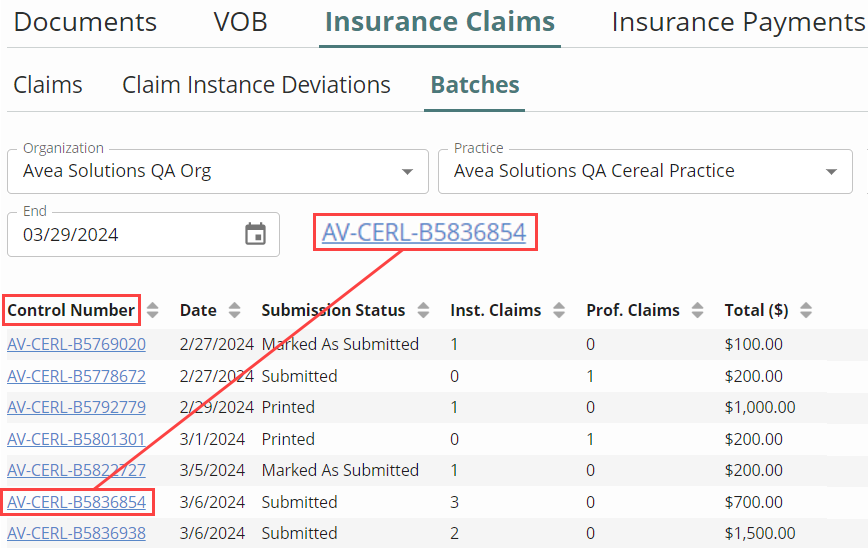Switch to the Documents tab
The width and height of the screenshot is (868, 548).
85,22
